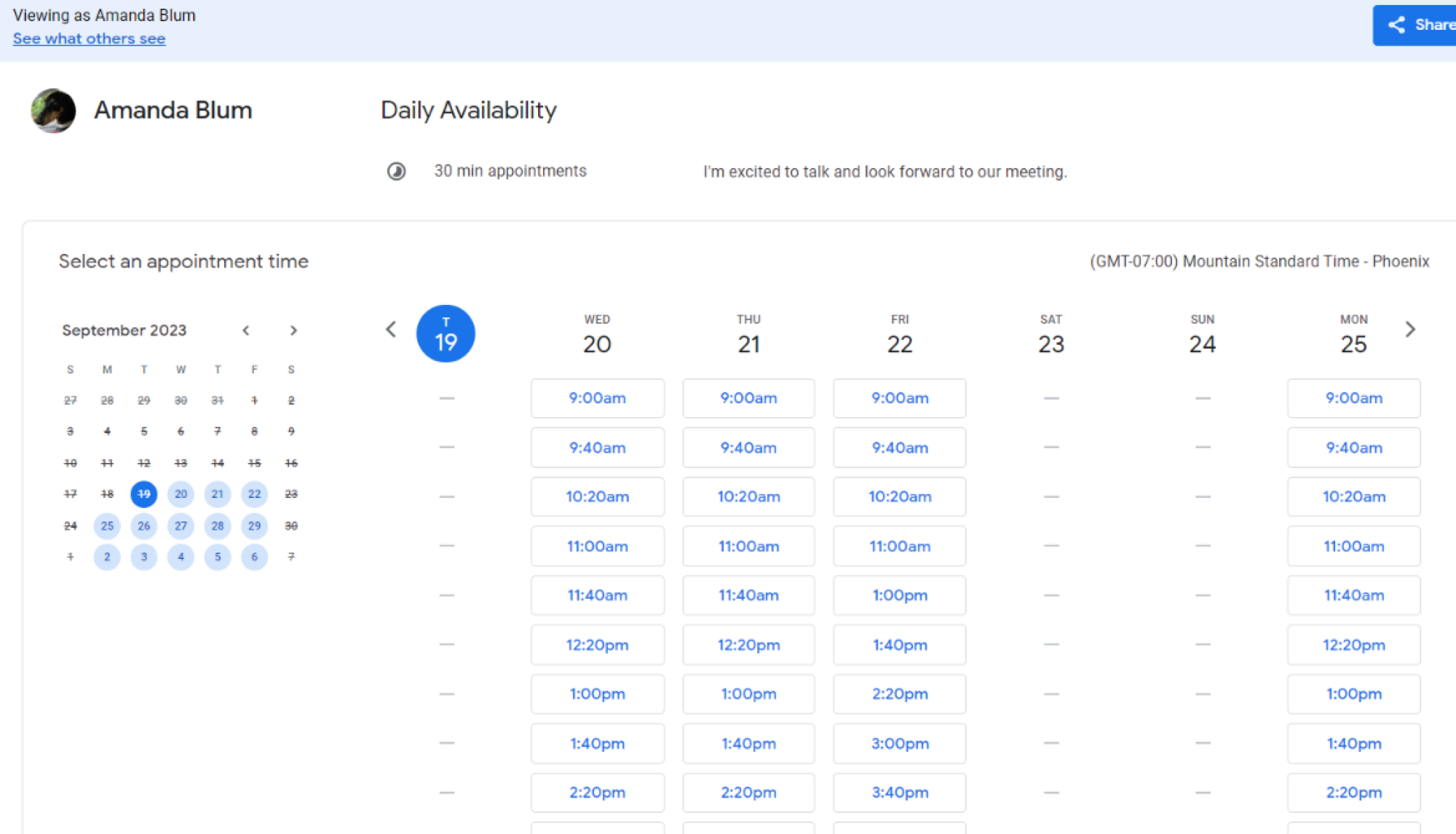
Task: Book the 9:00am slot on Thursday 21
Action: (748, 398)
